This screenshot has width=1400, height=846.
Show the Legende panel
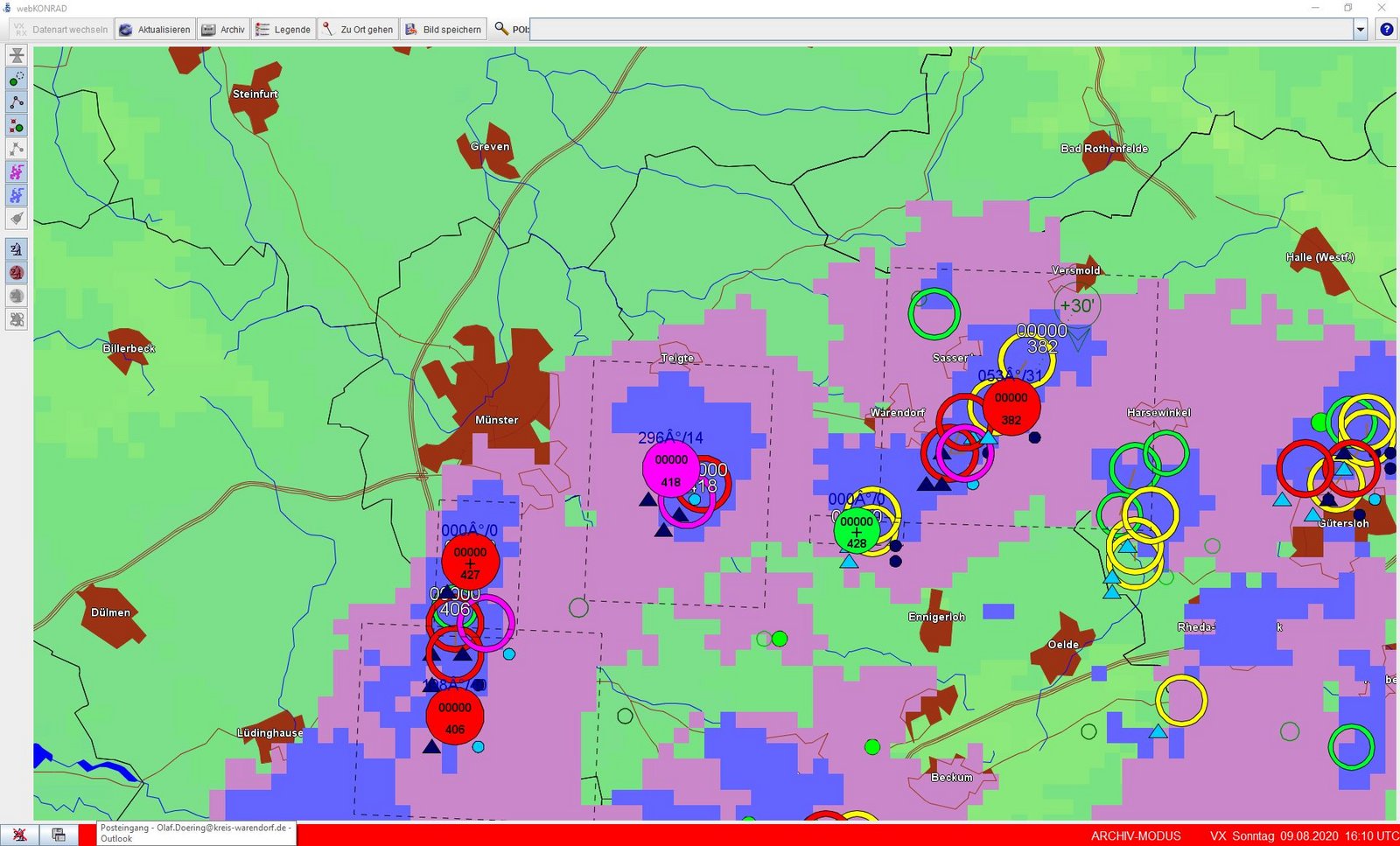click(283, 29)
